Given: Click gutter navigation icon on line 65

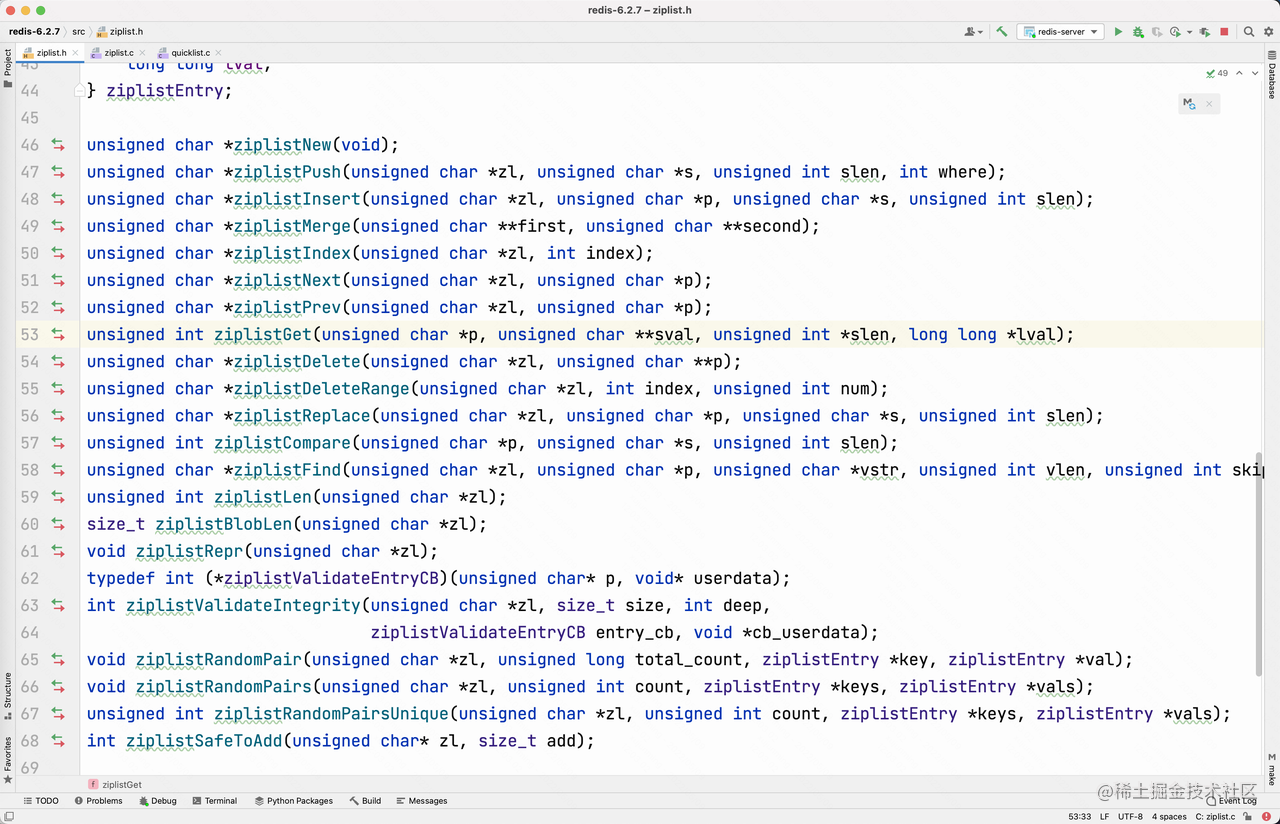Looking at the screenshot, I should (58, 659).
